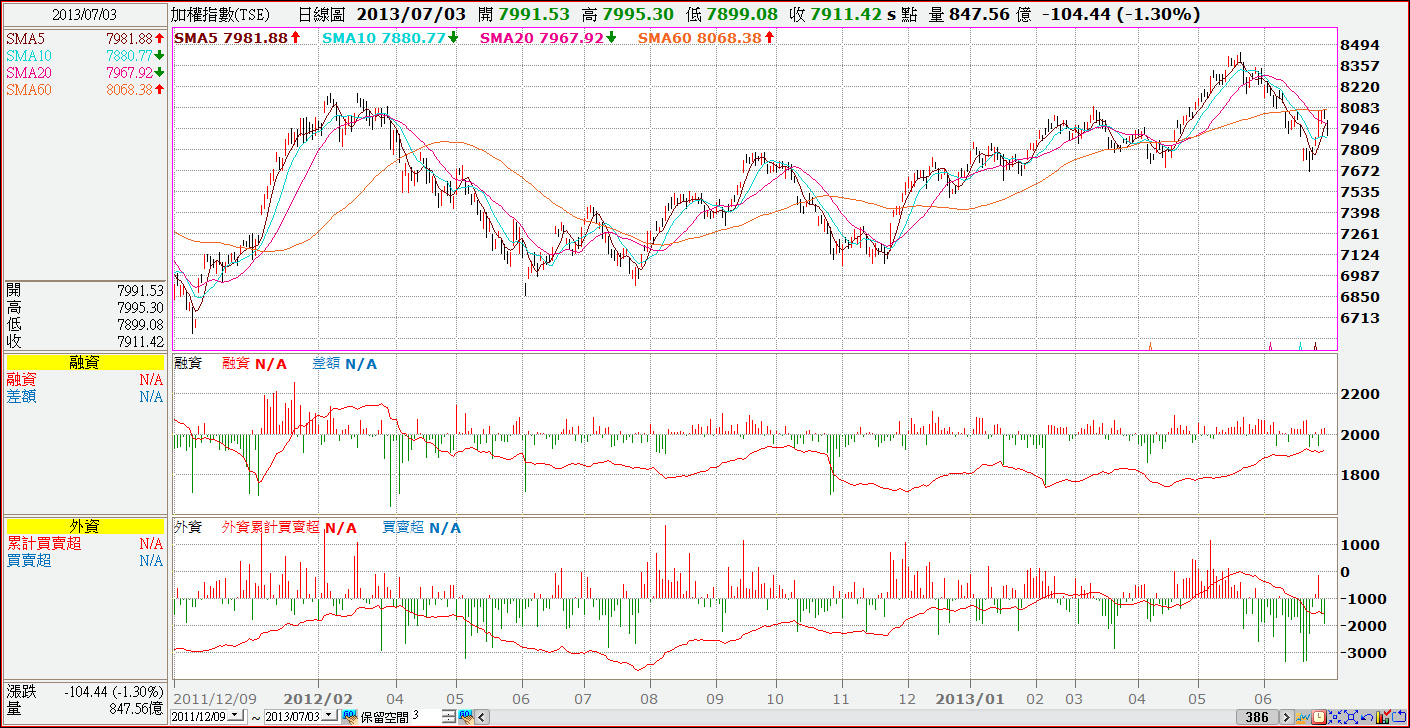The height and width of the screenshot is (728, 1410).
Task: Click the 日線圖 chart type label
Action: pos(322,15)
